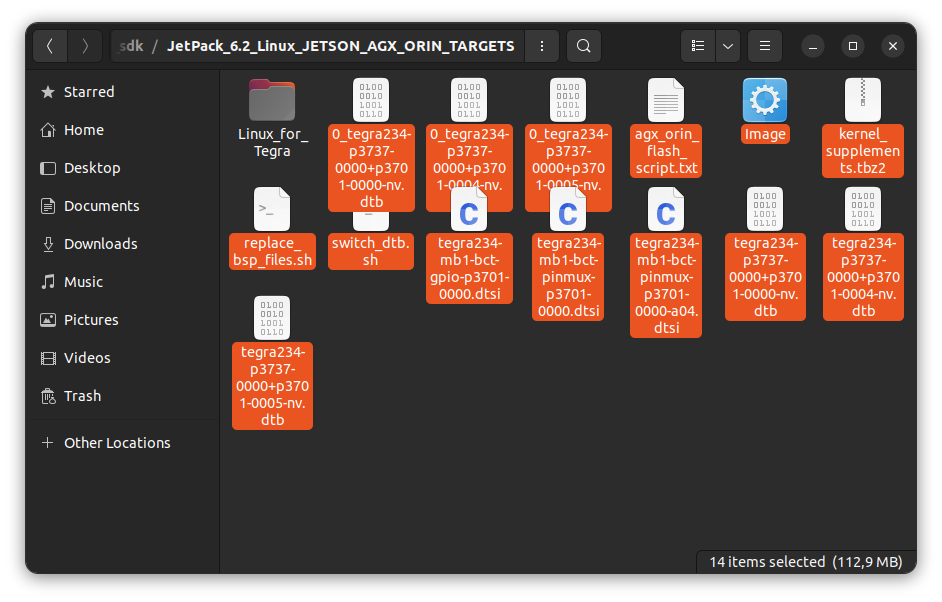
Task: Click the JetPack_6.2_Linux_JETSON_AGX_ORIN_TARGETS path segment
Action: point(341,46)
